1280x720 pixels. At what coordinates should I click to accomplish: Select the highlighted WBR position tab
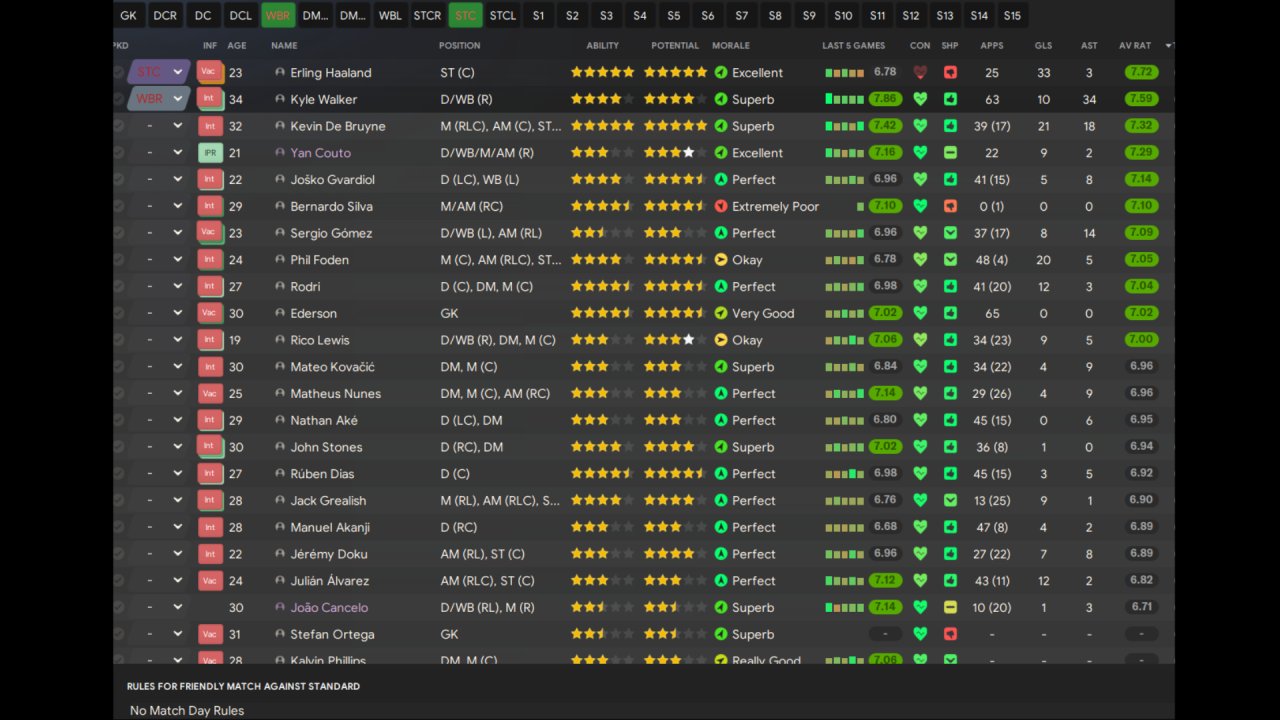point(278,15)
